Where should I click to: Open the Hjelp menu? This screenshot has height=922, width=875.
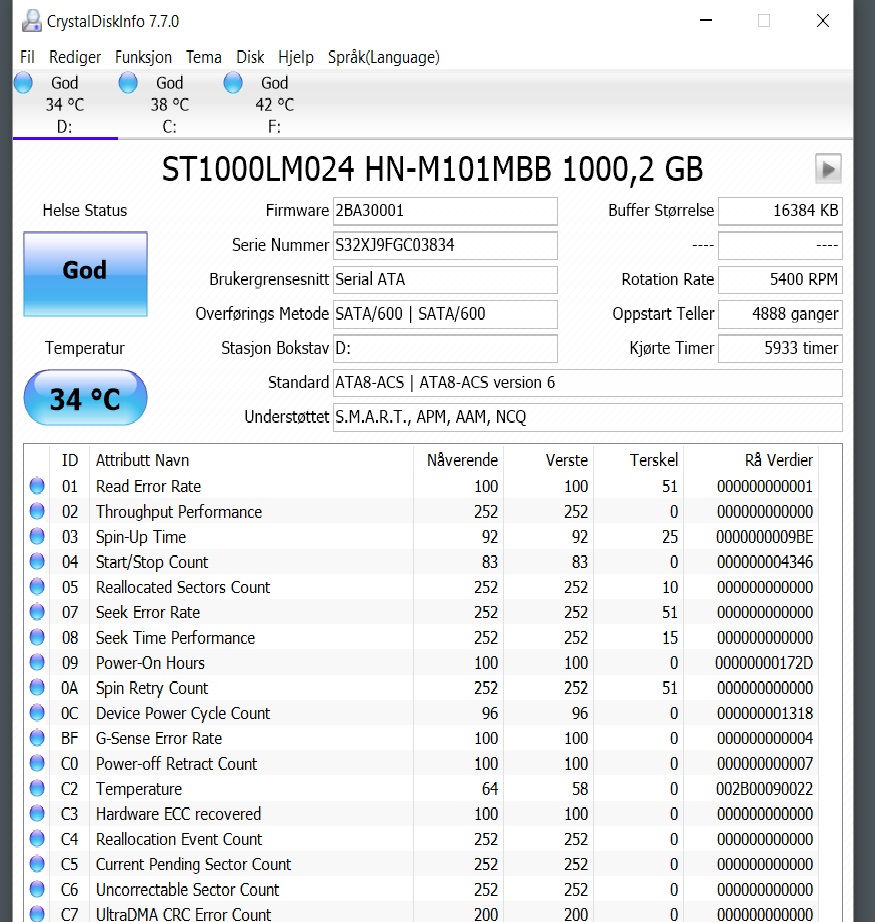click(x=296, y=57)
